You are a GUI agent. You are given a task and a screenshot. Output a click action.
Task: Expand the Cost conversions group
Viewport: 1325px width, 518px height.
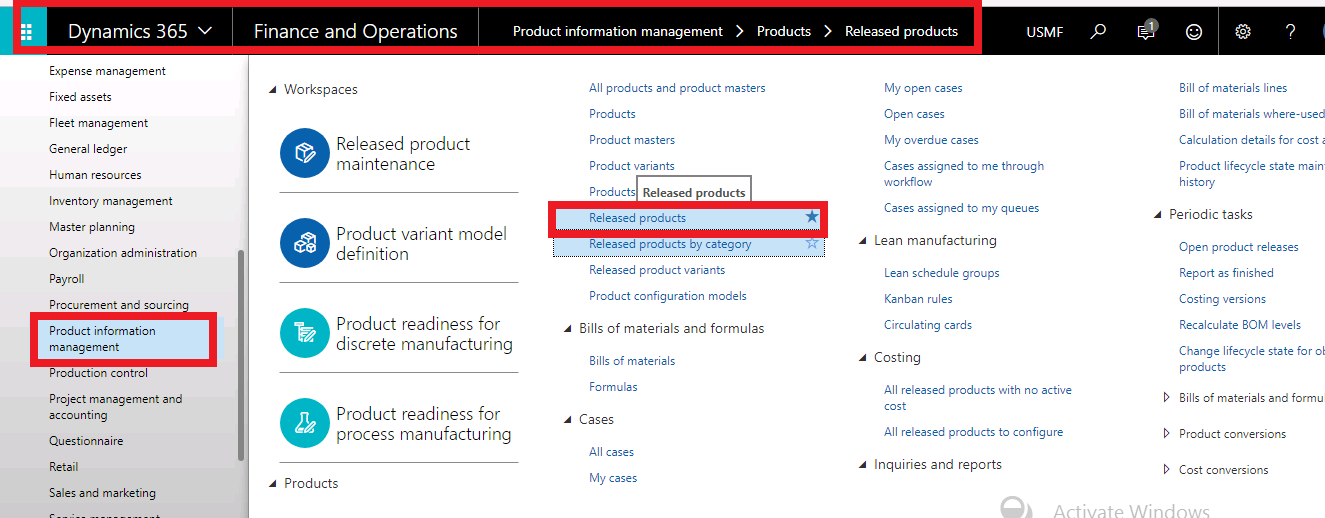click(1167, 470)
